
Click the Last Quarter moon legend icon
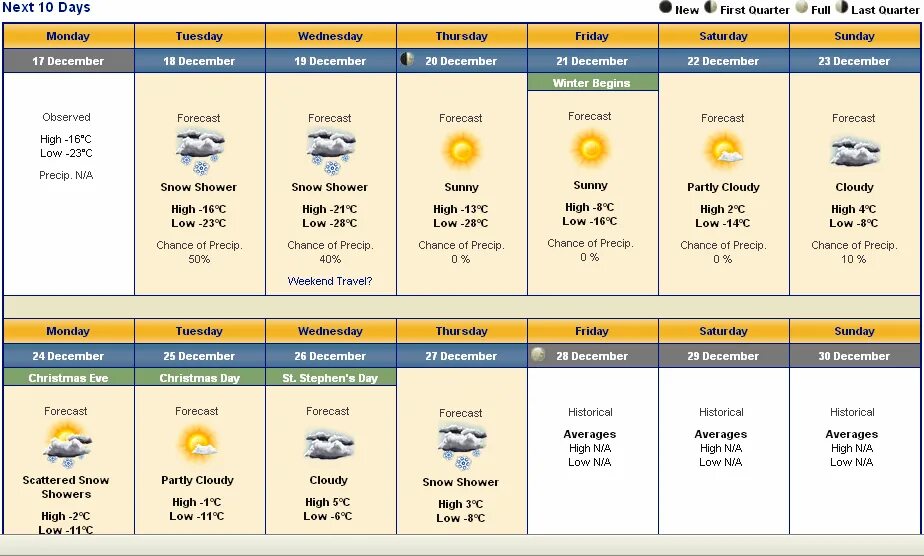pyautogui.click(x=842, y=8)
